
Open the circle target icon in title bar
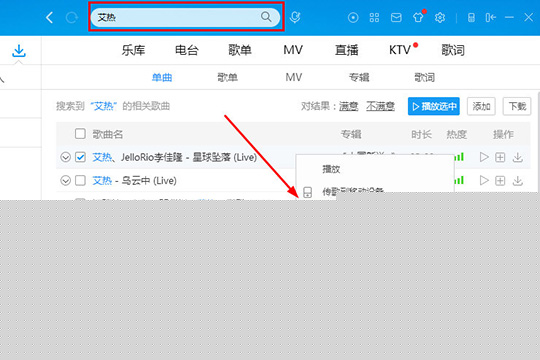click(353, 17)
